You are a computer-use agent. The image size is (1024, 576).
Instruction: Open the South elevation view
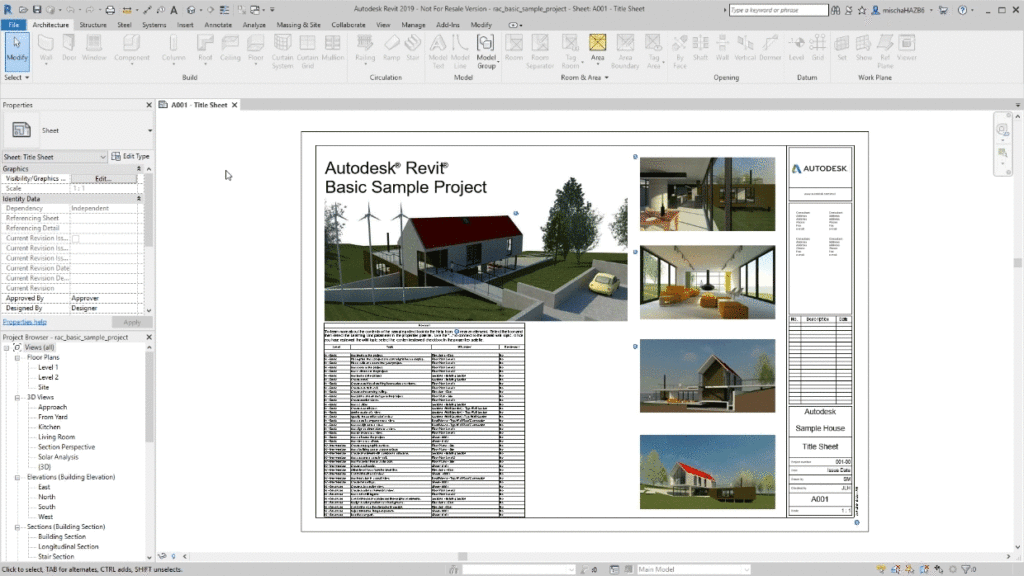[x=46, y=507]
